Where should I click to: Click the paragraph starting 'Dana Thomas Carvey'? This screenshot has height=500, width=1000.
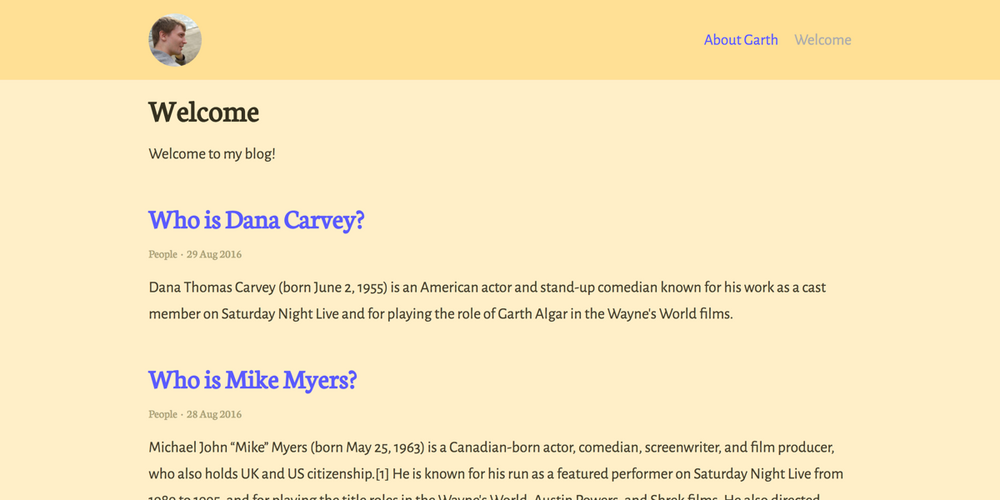[x=487, y=300]
